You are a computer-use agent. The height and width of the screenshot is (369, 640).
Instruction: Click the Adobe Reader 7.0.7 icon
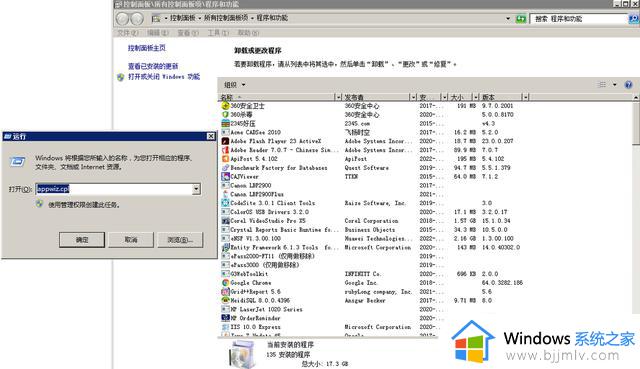225,150
